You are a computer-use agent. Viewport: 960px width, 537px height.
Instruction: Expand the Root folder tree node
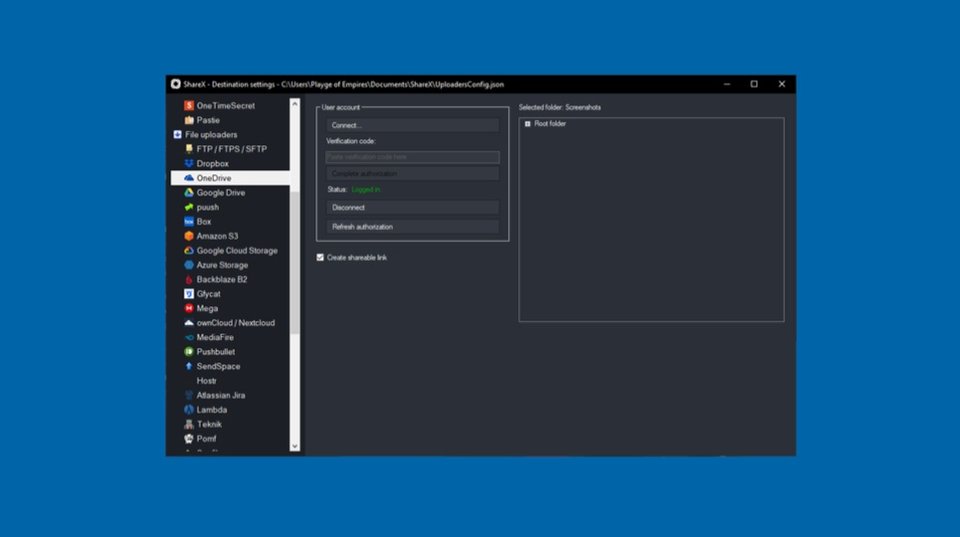[x=528, y=124]
